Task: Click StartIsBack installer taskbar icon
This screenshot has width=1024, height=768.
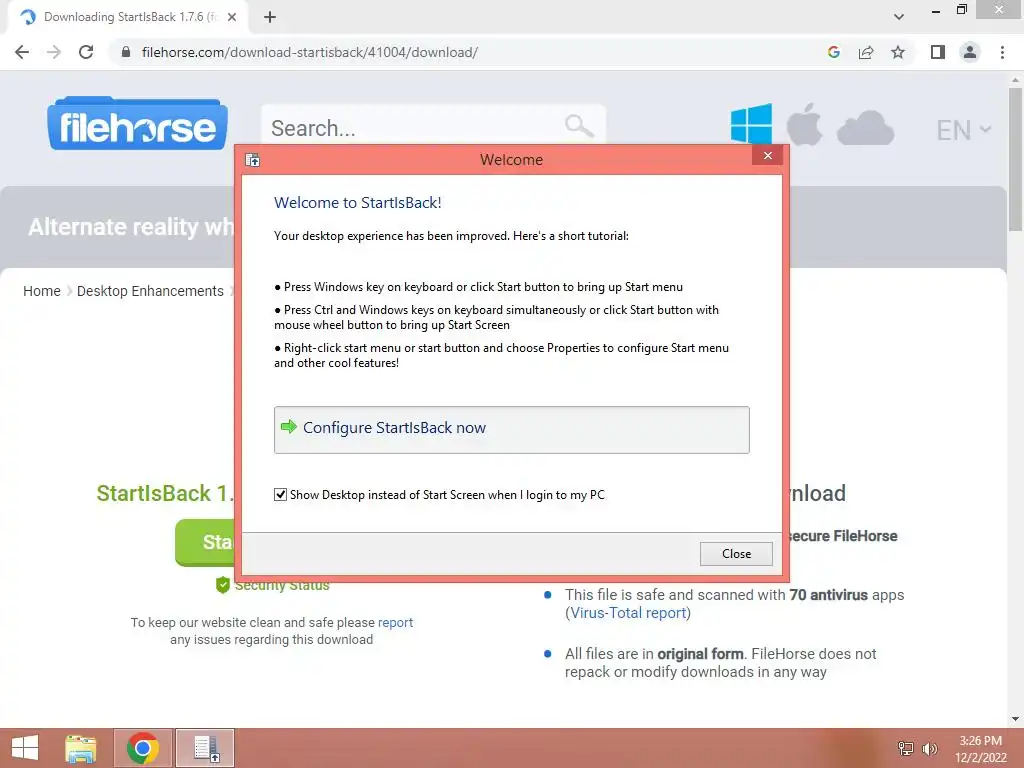Action: 205,748
